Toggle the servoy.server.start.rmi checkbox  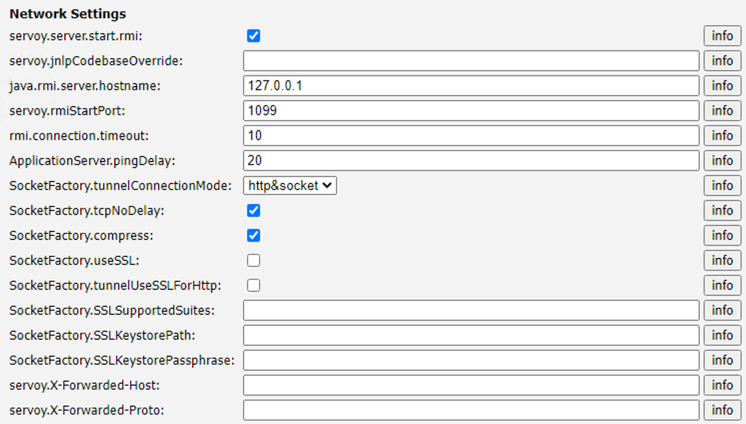[x=254, y=36]
